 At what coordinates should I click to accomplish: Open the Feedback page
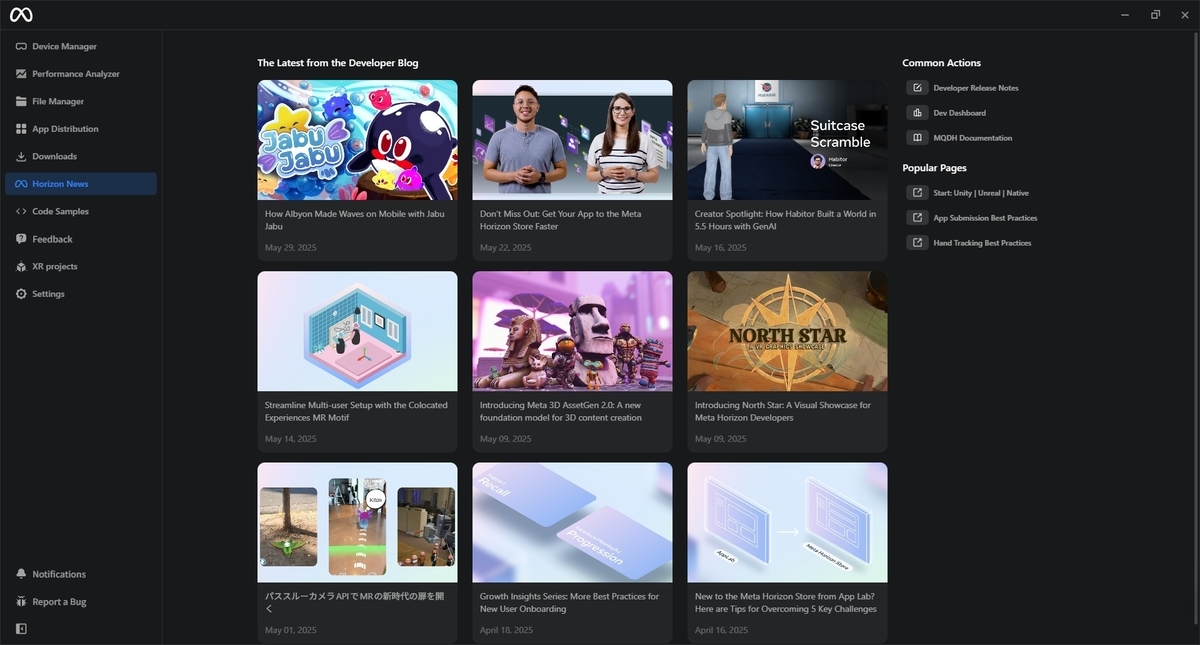click(81, 239)
